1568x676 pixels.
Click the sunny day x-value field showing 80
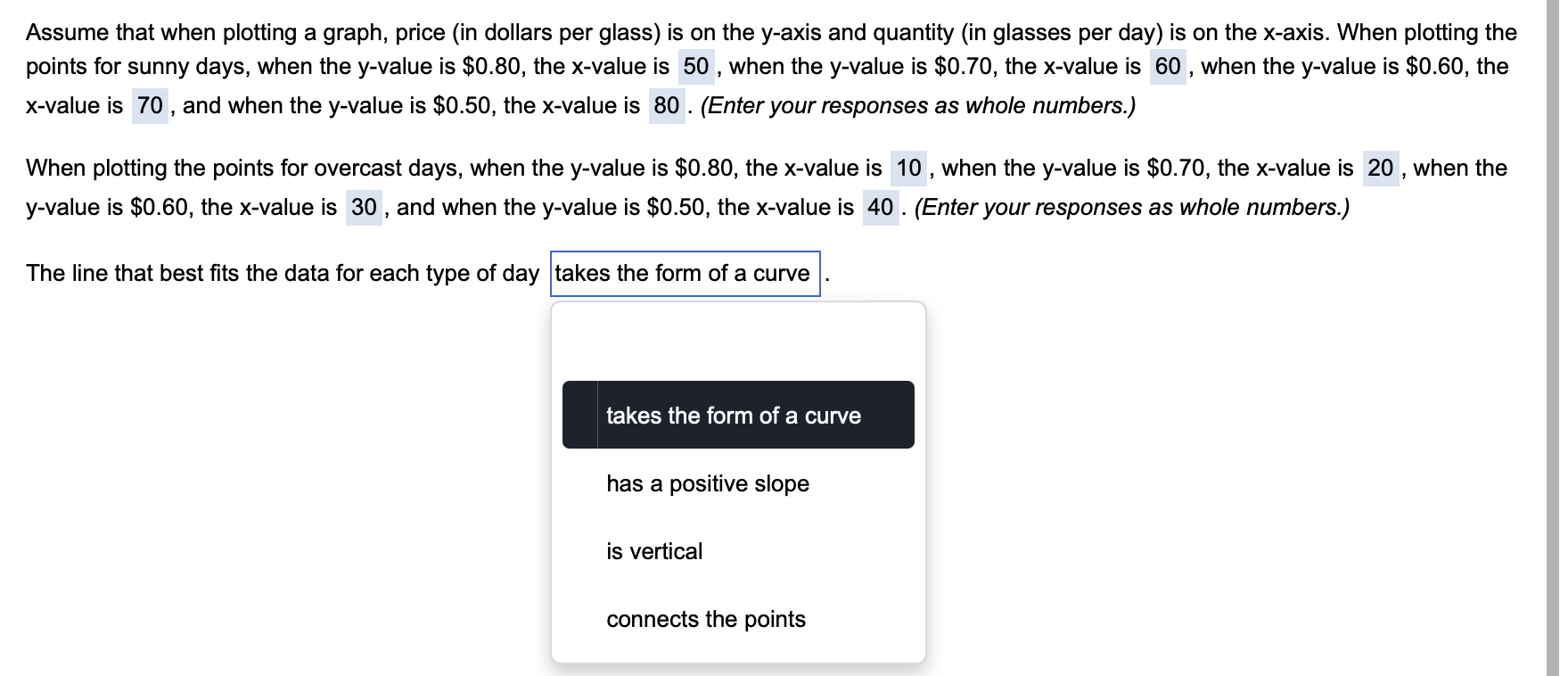[666, 105]
